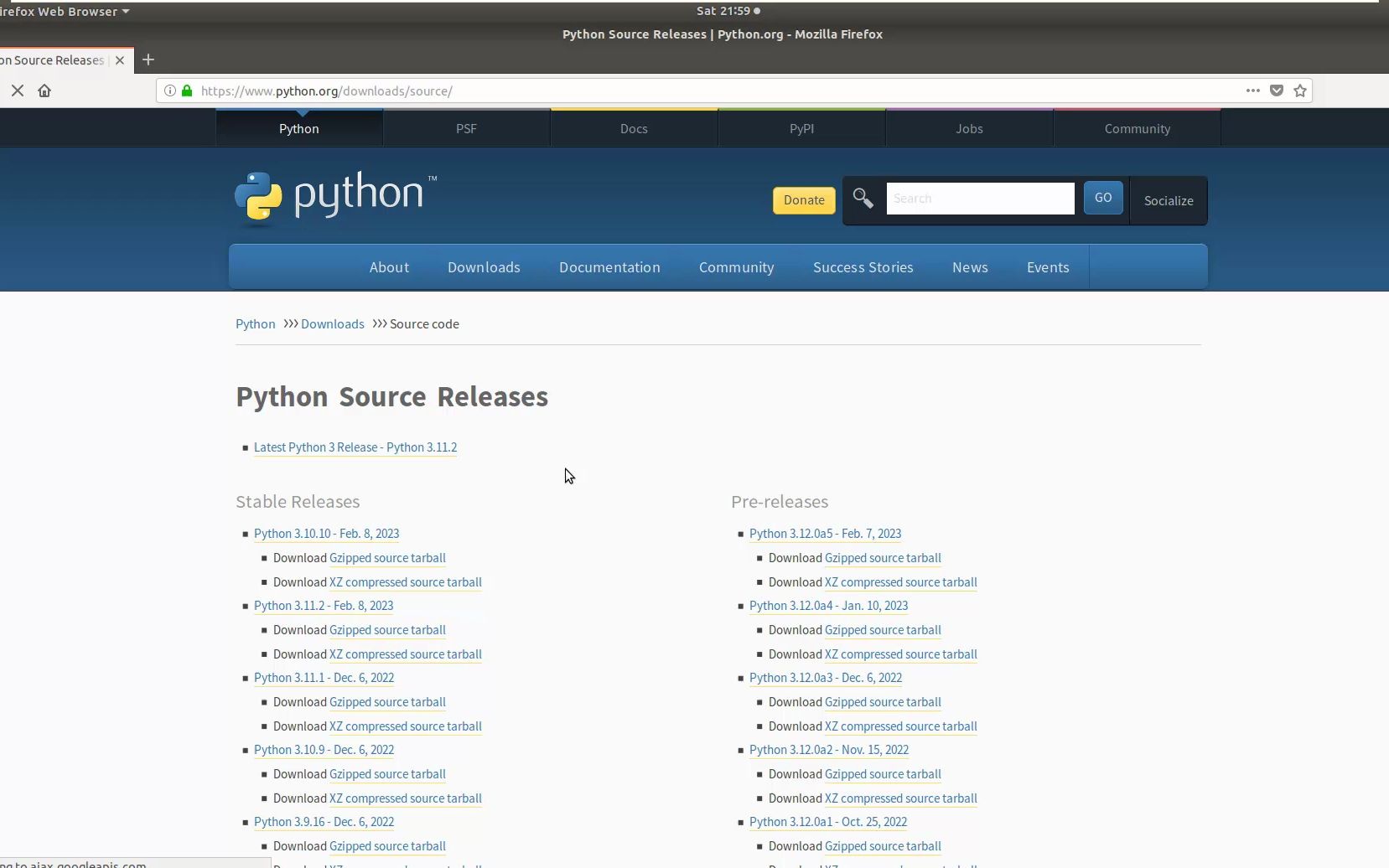Select the Python top-level tab
Viewport: 1389px width, 868px height.
[x=299, y=128]
